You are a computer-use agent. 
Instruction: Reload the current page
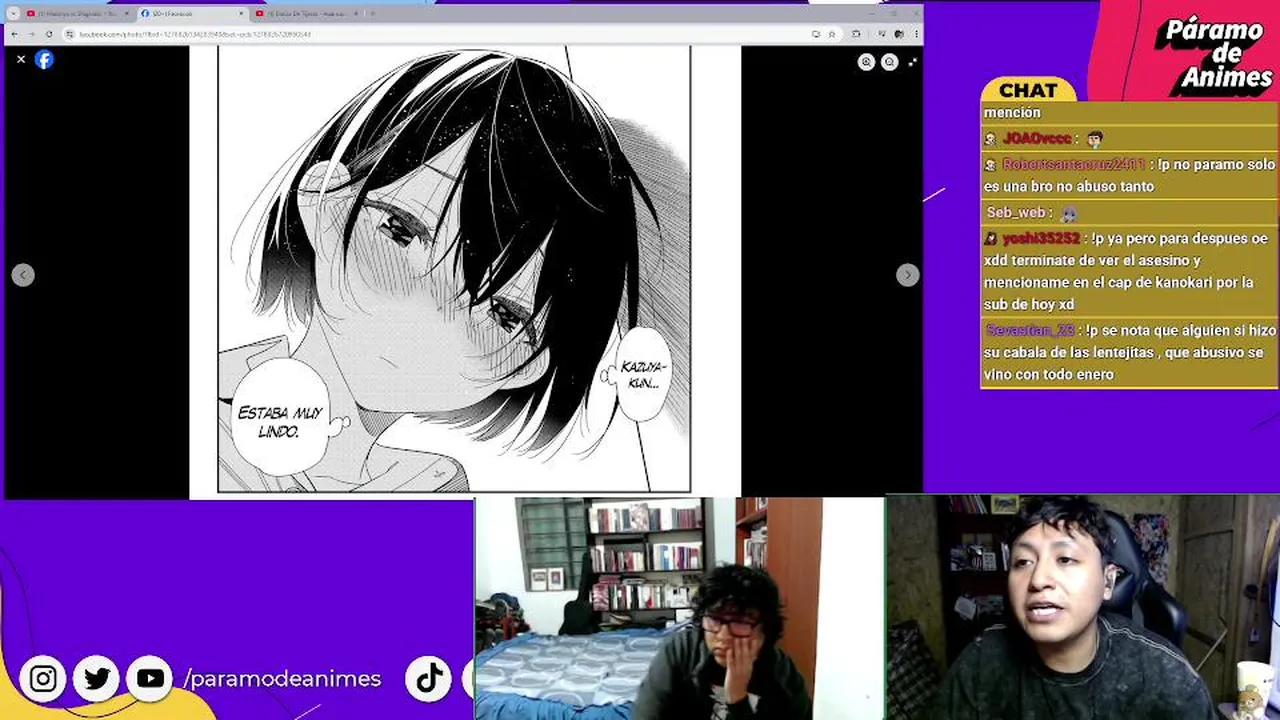tap(48, 34)
